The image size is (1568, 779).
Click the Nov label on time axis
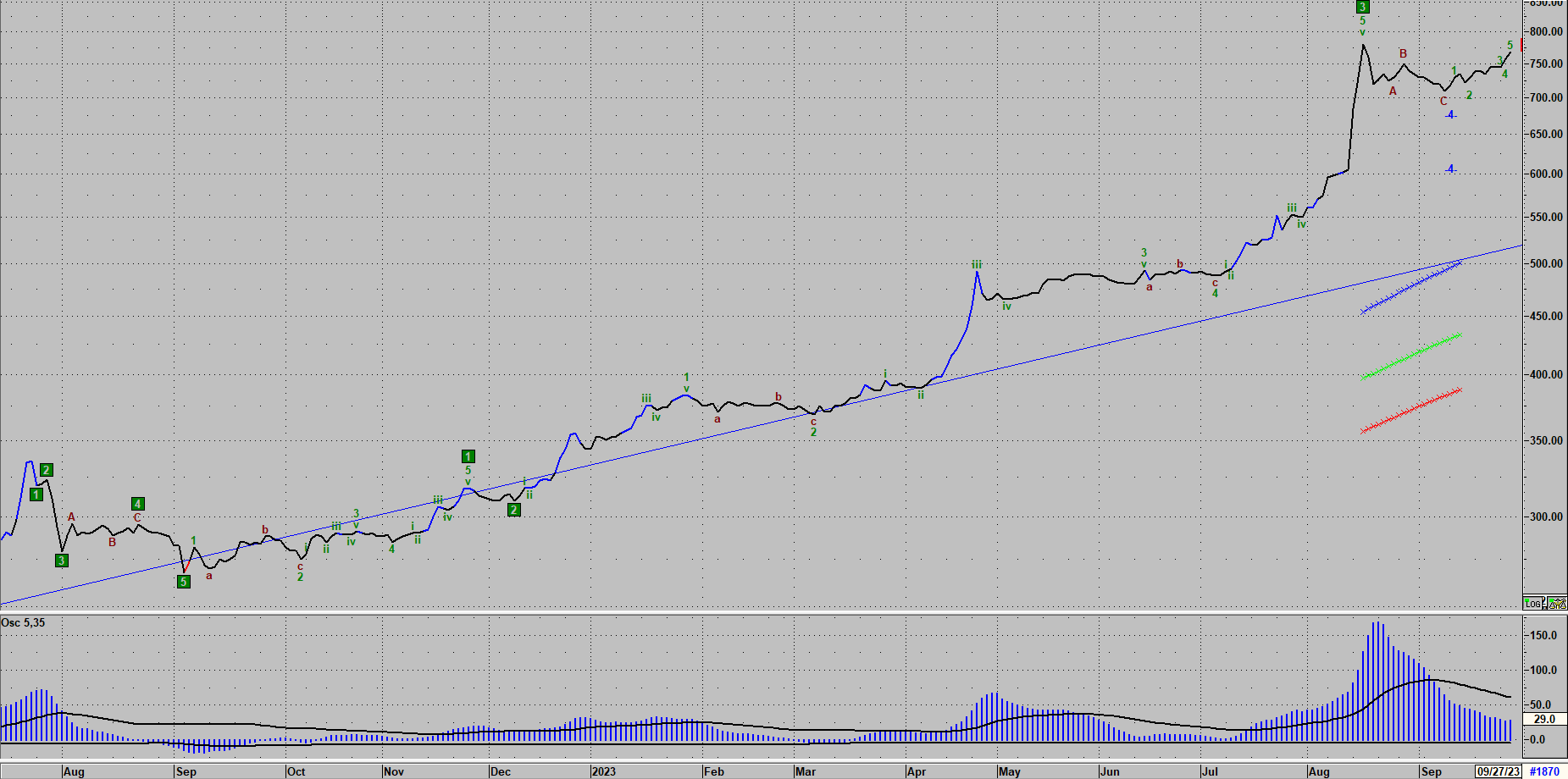[x=394, y=772]
